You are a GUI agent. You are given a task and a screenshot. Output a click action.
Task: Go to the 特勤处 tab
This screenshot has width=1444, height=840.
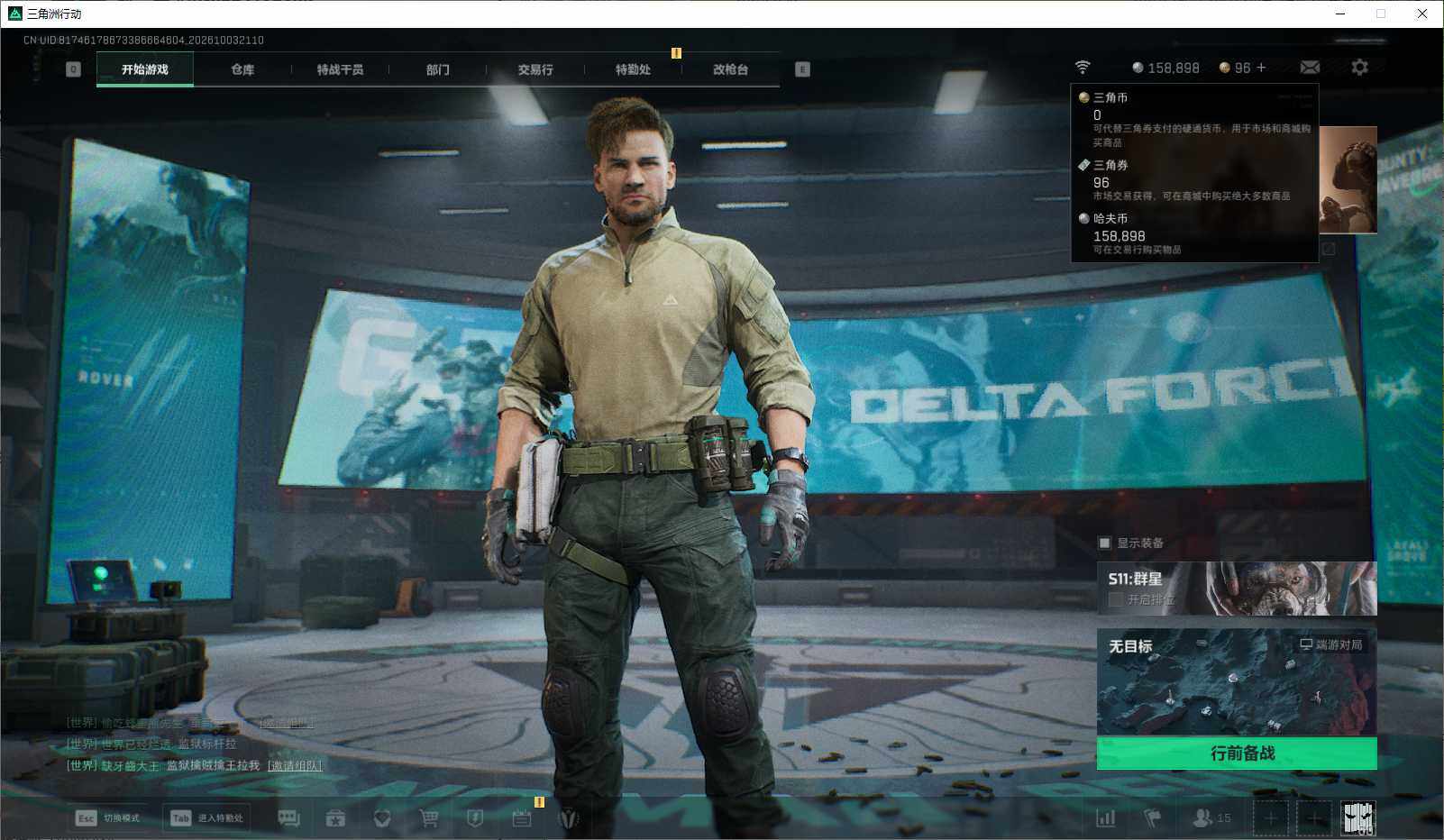[x=633, y=69]
